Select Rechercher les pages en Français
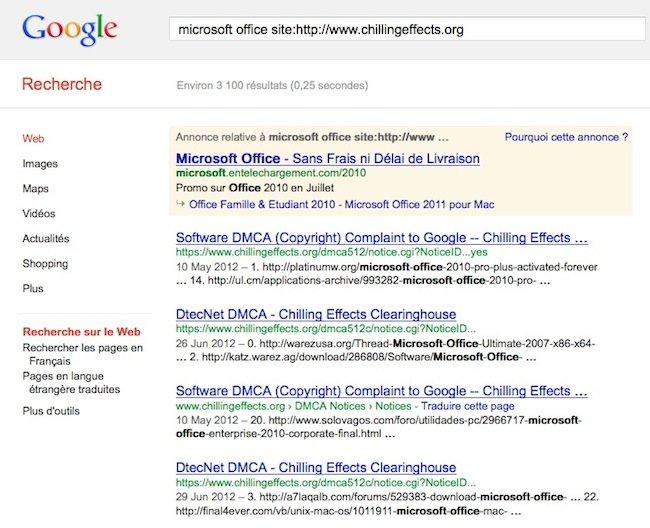Viewport: 650px width, 528px height. (82, 354)
